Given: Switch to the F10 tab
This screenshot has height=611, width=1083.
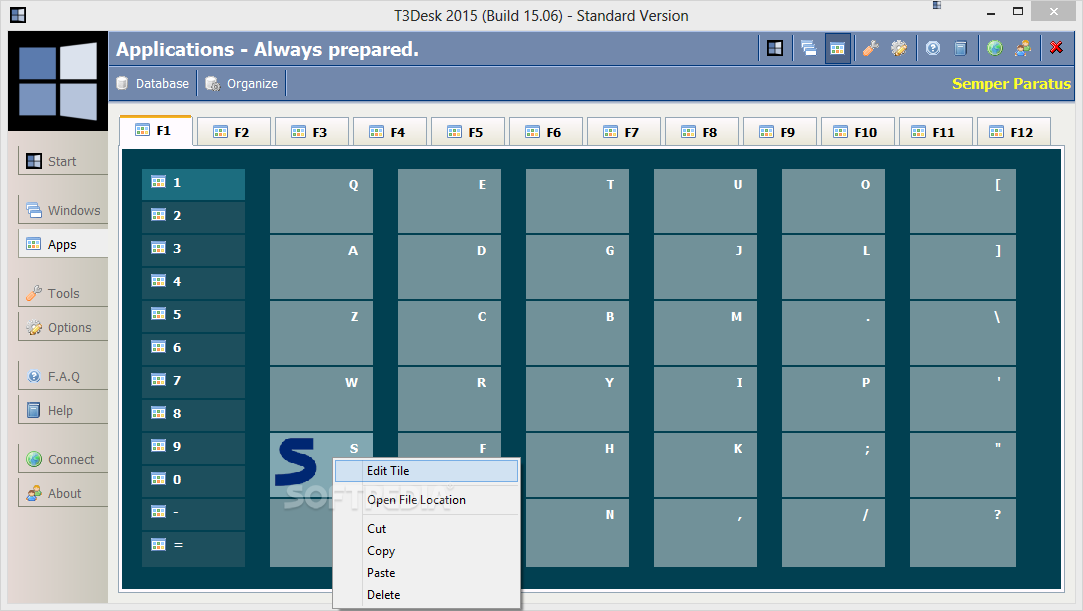Looking at the screenshot, I should tap(858, 132).
